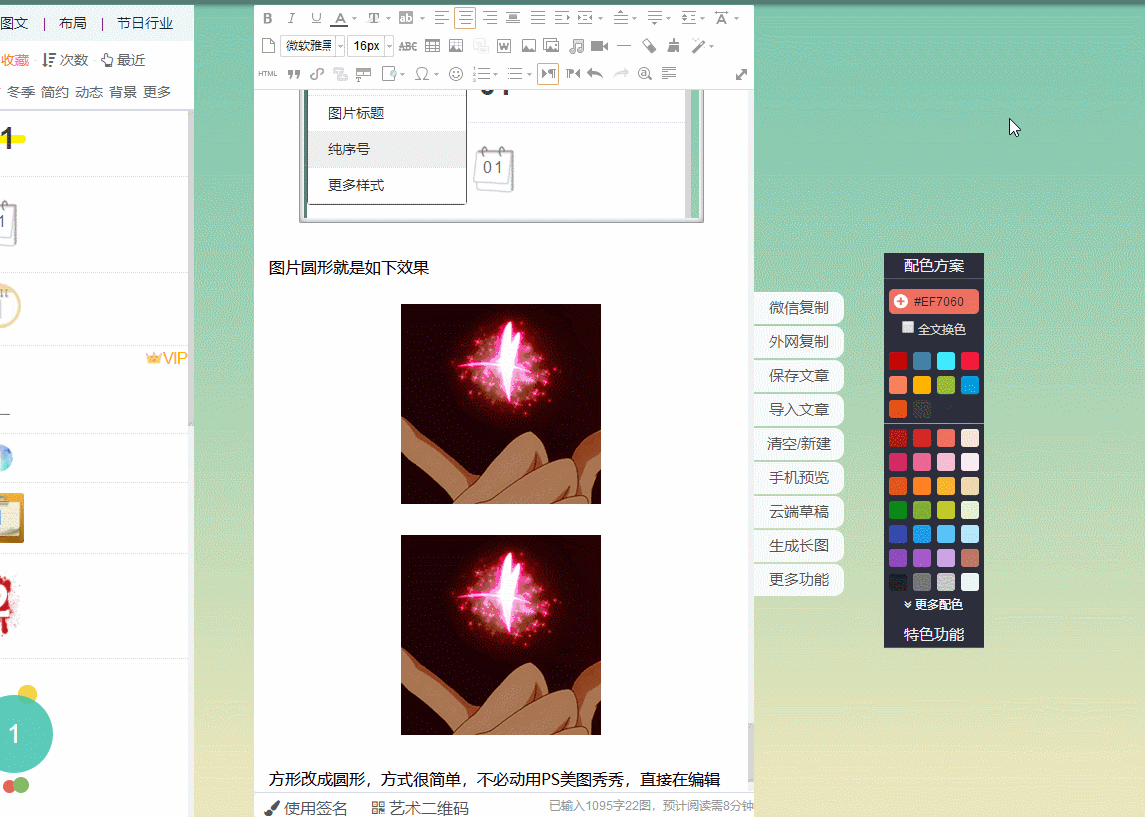Viewport: 1145px width, 817px height.
Task: Click the #EF7060 current color field
Action: [x=934, y=302]
